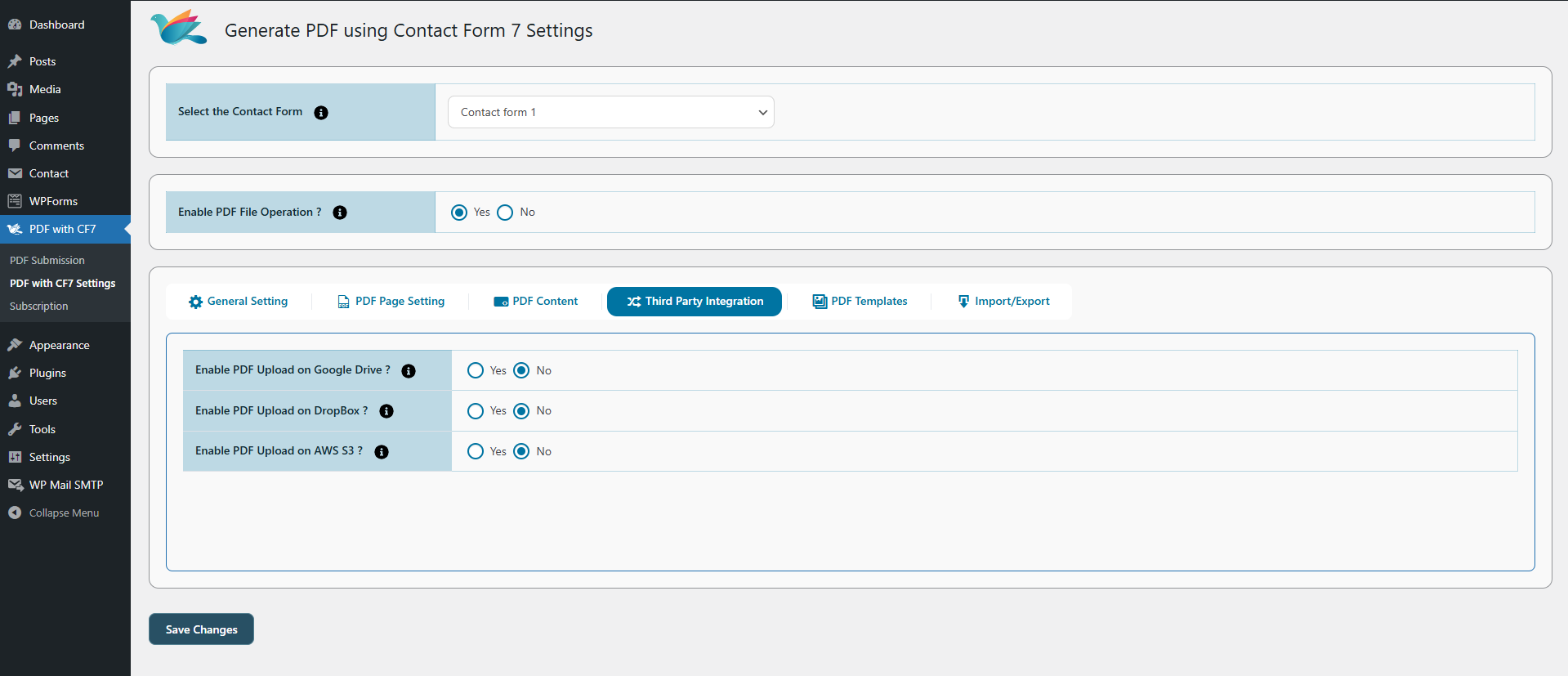Viewport: 1568px width, 676px height.
Task: Open PDF with CF7 Settings submenu link
Action: [x=63, y=283]
